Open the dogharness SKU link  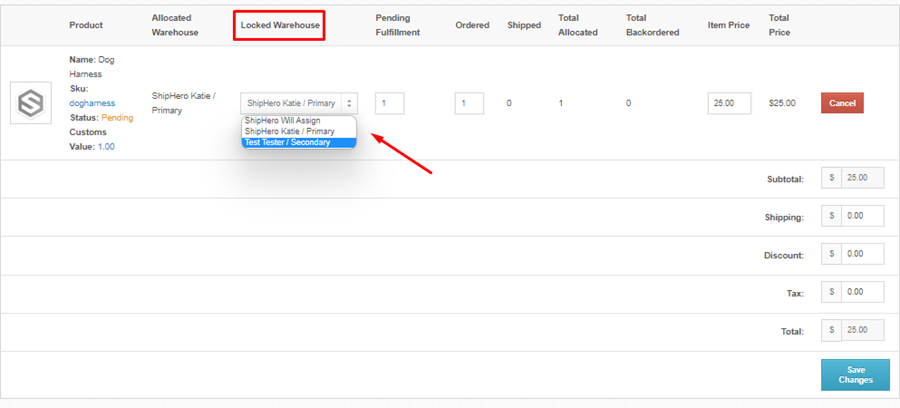click(92, 103)
